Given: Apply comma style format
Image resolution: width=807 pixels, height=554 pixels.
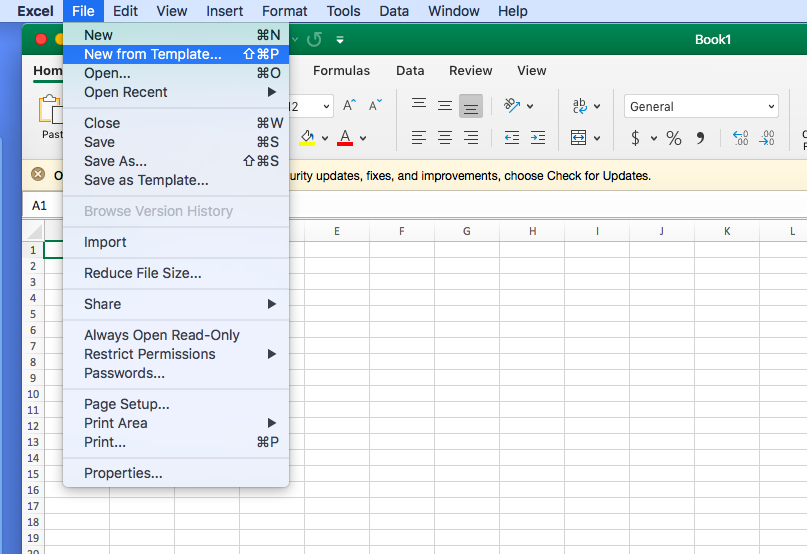Looking at the screenshot, I should [700, 138].
